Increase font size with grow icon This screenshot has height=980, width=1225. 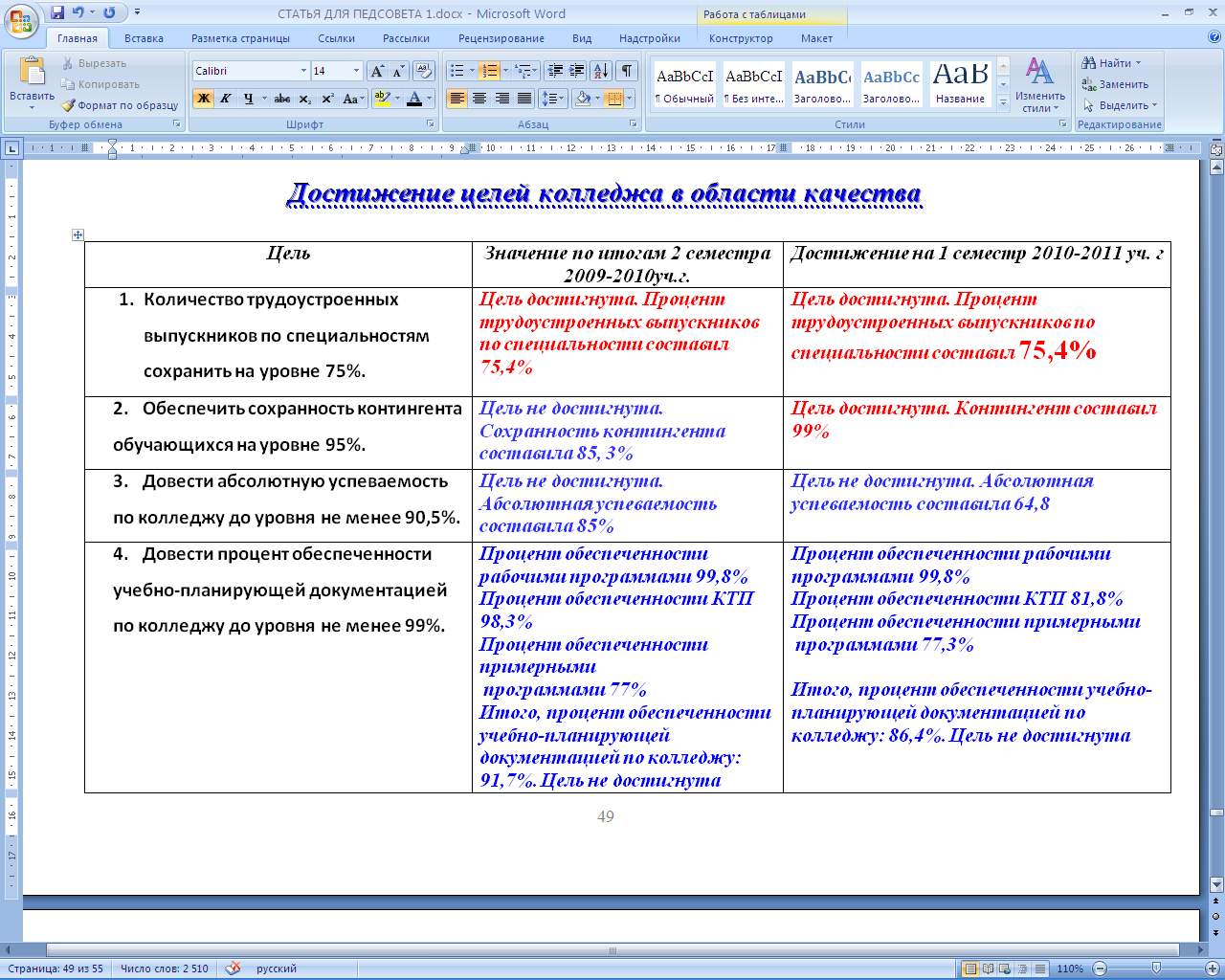(377, 71)
